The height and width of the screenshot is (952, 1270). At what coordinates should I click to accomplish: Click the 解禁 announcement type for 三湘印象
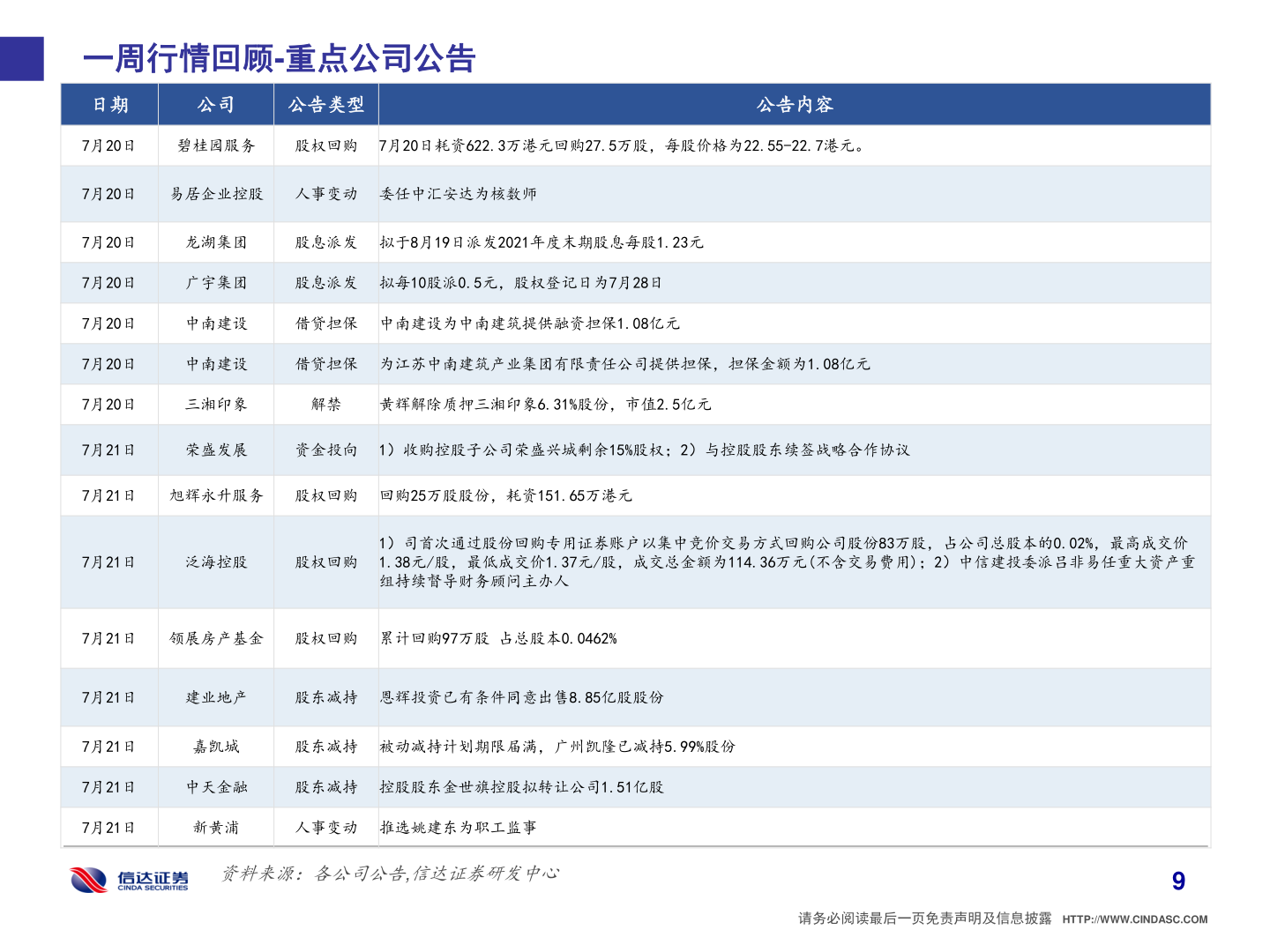[325, 405]
